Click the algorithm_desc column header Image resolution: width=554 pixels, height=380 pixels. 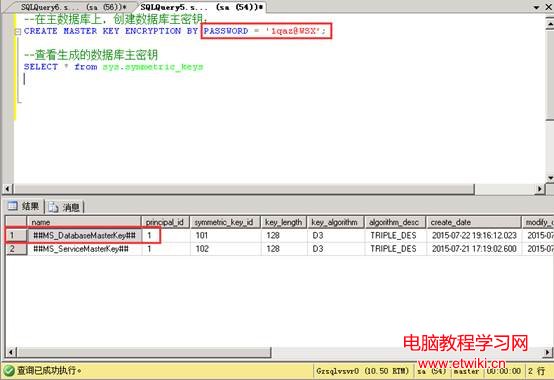[395, 222]
